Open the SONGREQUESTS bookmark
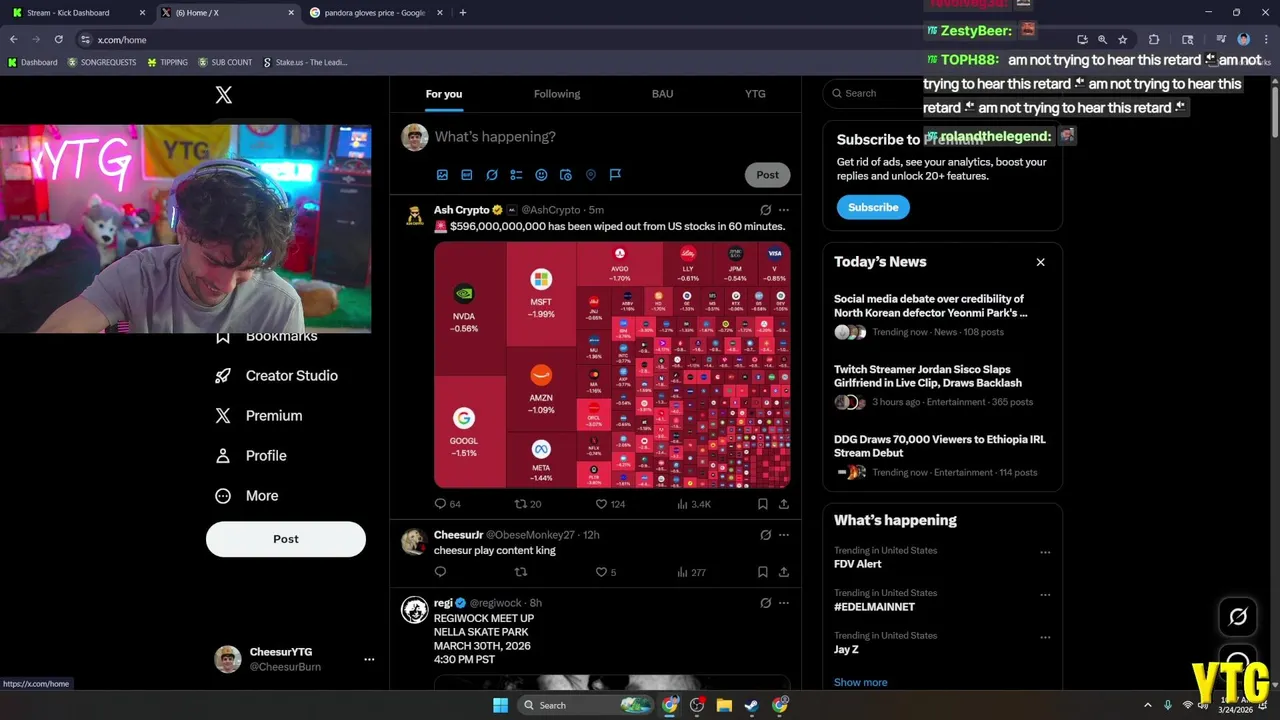The width and height of the screenshot is (1280, 720). [x=102, y=62]
